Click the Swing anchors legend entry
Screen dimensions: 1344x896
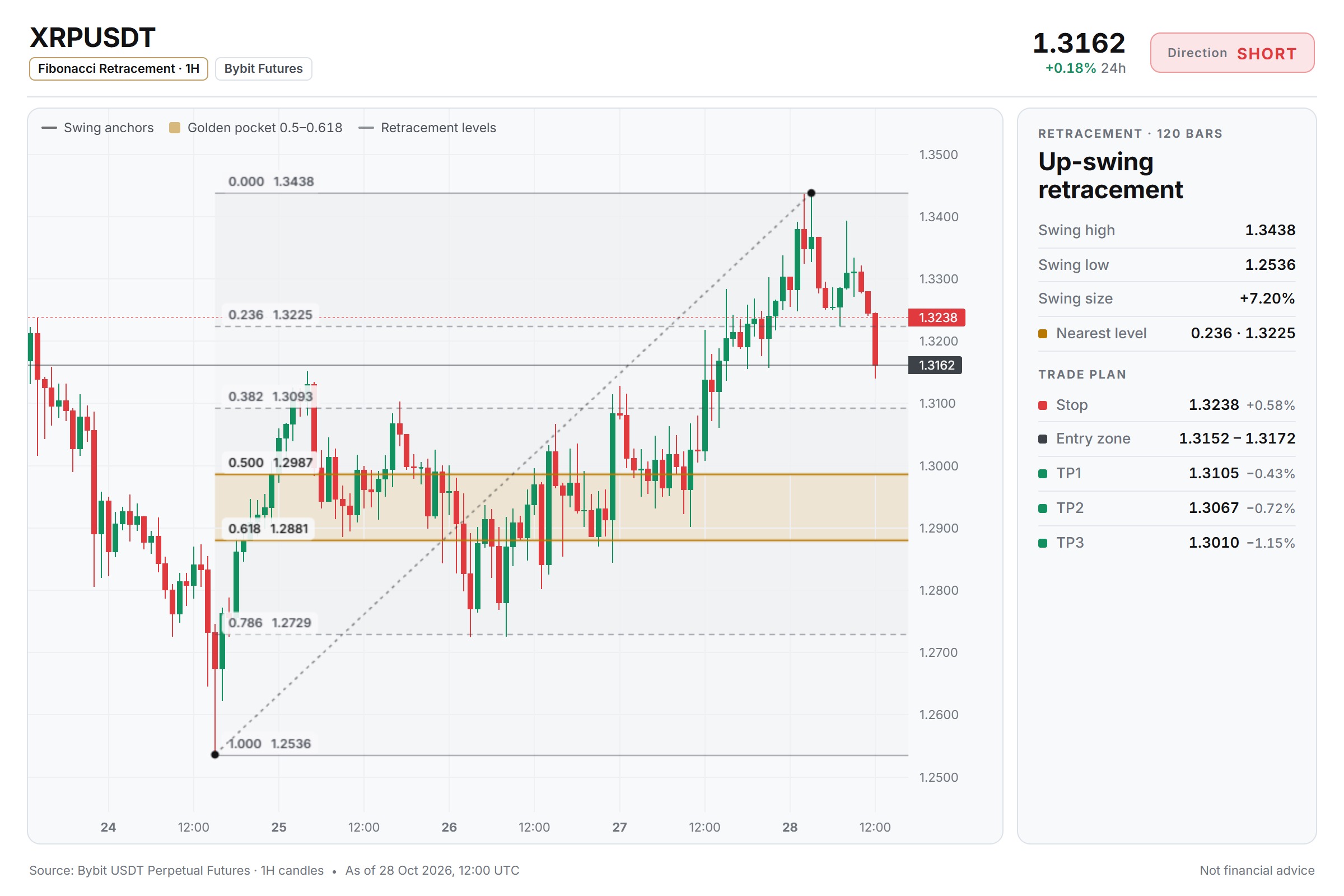[97, 128]
